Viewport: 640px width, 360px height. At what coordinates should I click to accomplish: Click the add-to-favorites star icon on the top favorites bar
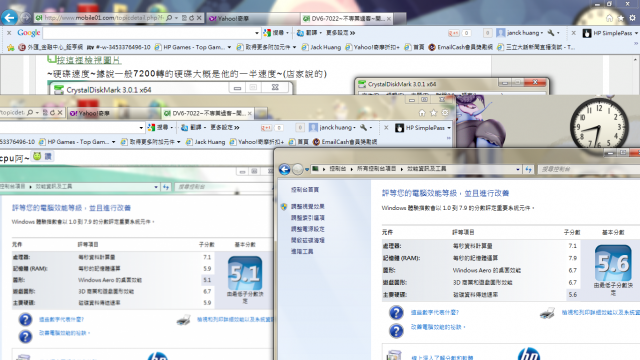pyautogui.click(x=11, y=47)
